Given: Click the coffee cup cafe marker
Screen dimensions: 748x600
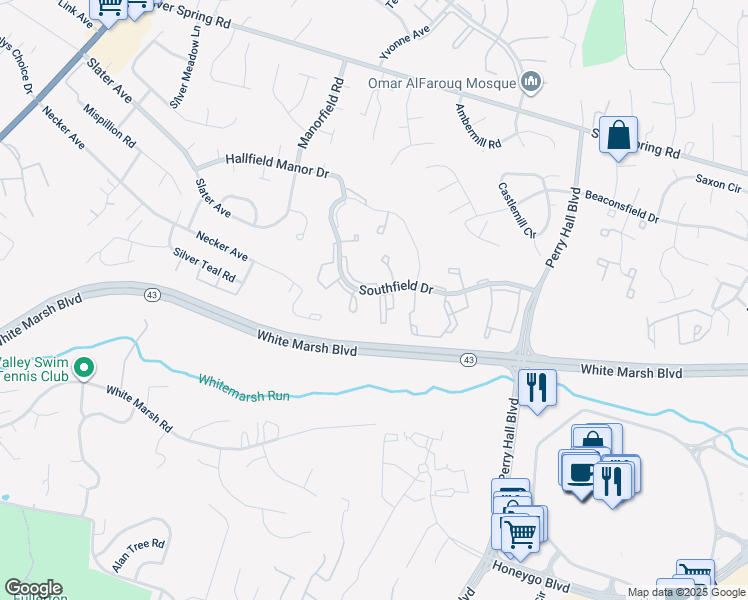Looking at the screenshot, I should coord(580,476).
